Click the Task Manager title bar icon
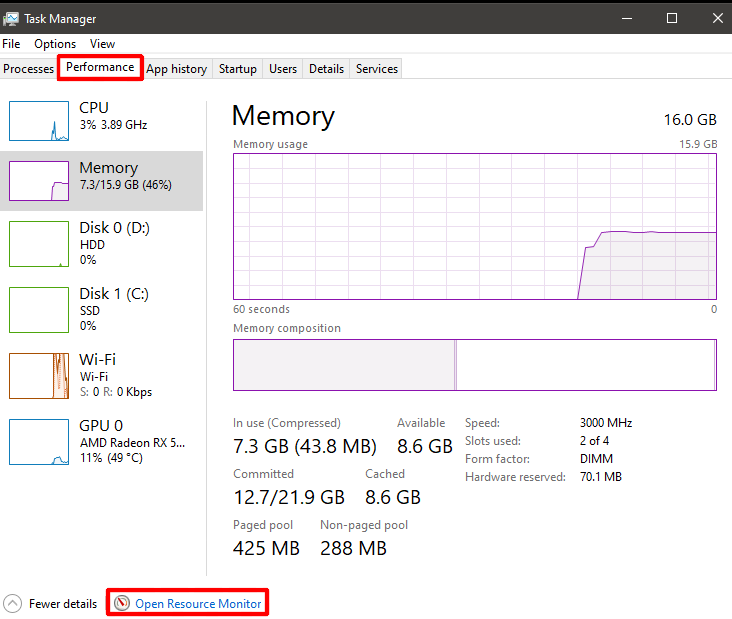The width and height of the screenshot is (732, 619). click(11, 18)
